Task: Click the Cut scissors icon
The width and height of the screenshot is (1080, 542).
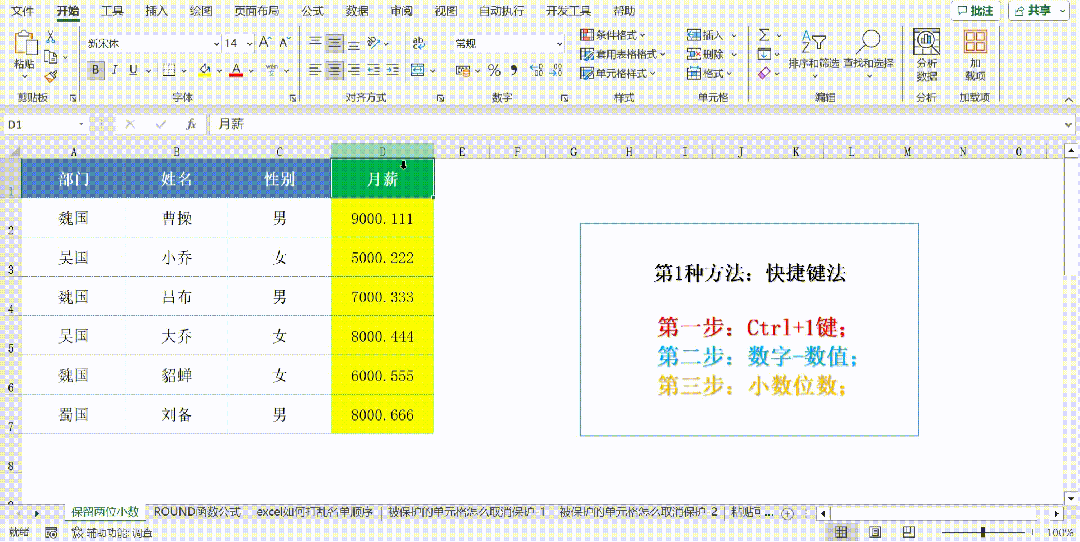Action: [50, 39]
